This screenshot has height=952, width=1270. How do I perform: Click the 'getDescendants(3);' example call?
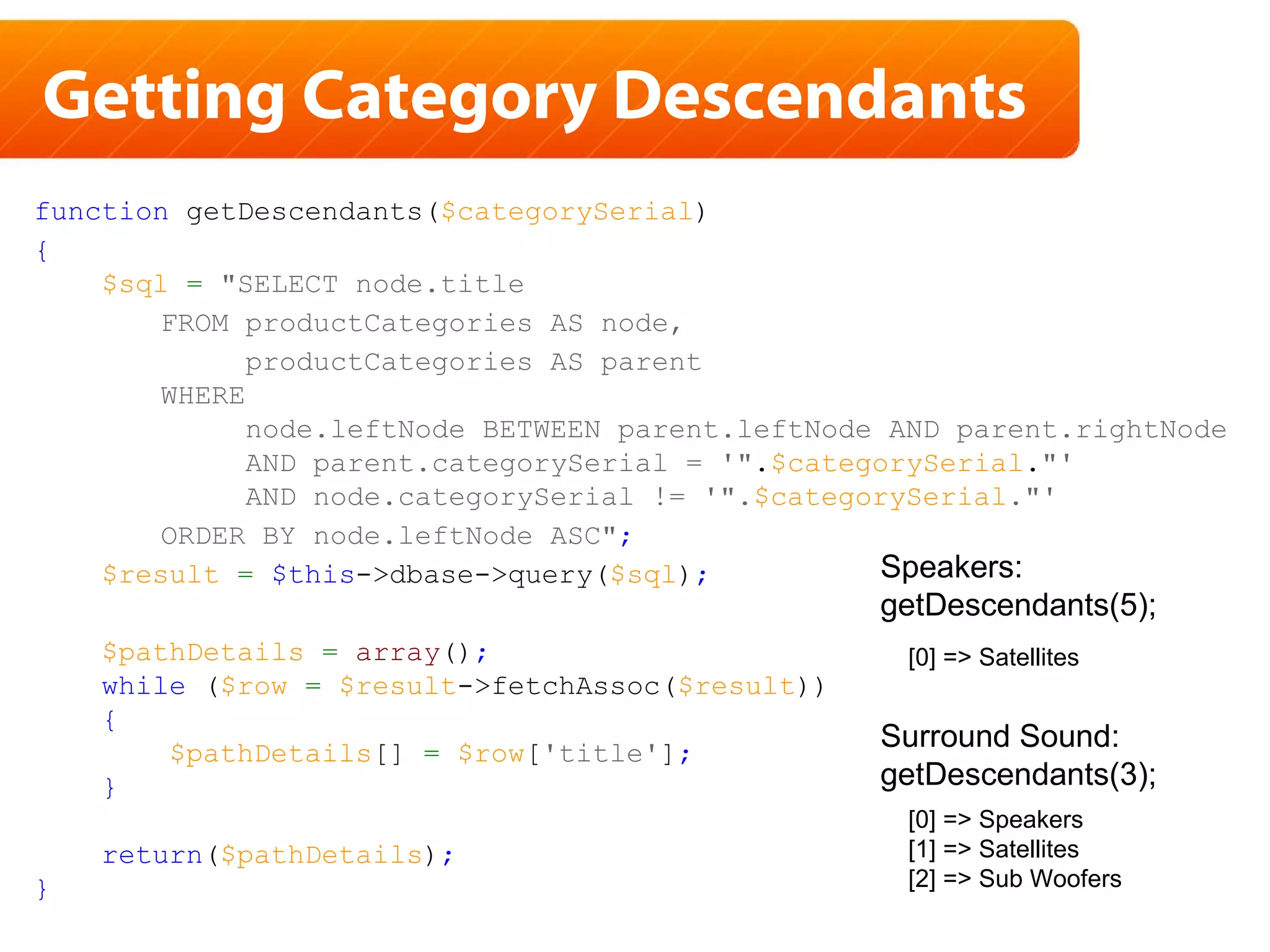coord(1018,775)
